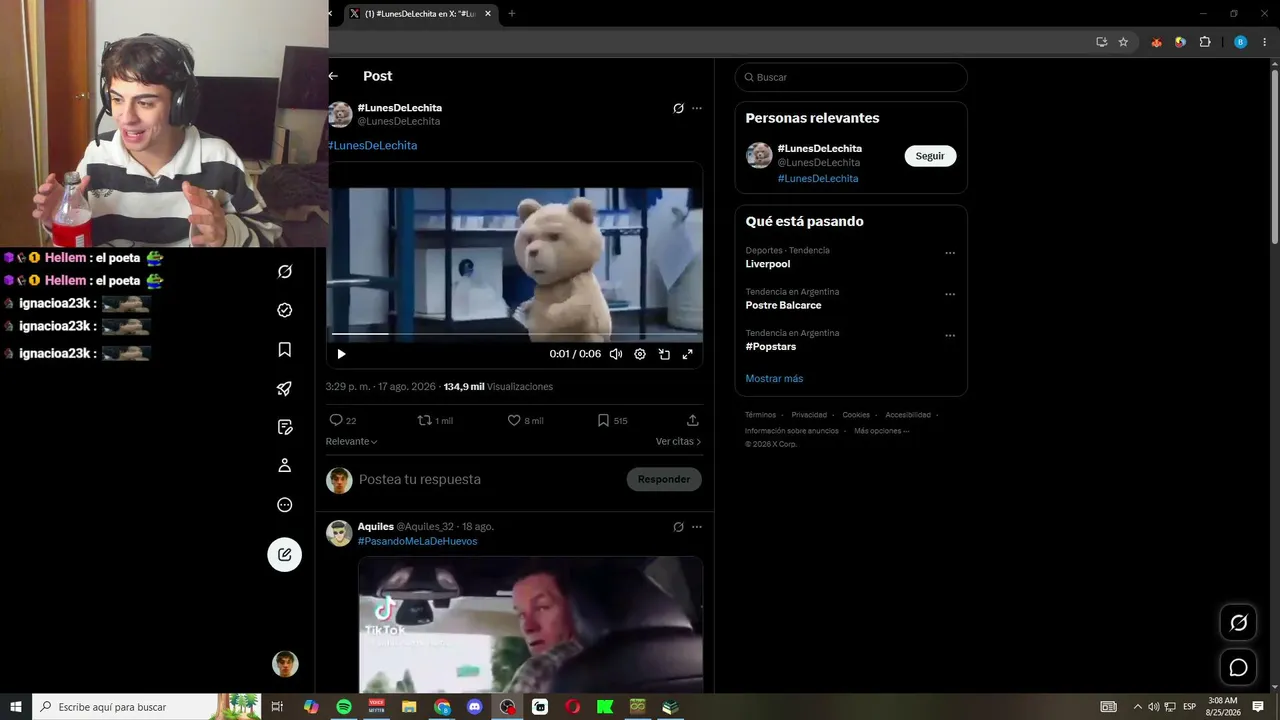Open the more options menu on the LunesDeLechita post
The width and height of the screenshot is (1280, 720).
(x=697, y=108)
